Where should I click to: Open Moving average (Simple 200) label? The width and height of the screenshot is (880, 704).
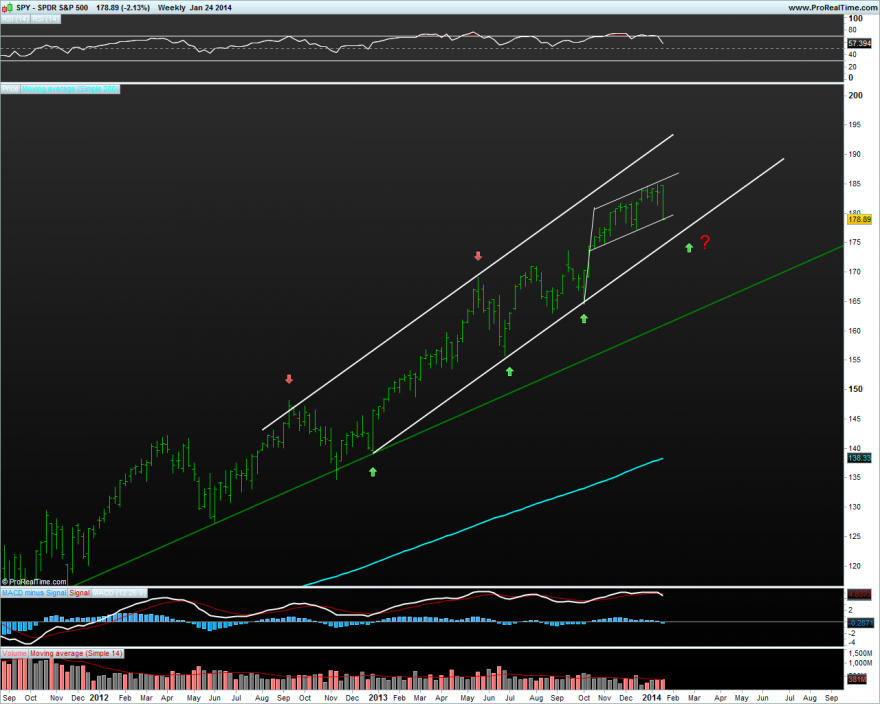pyautogui.click(x=70, y=89)
